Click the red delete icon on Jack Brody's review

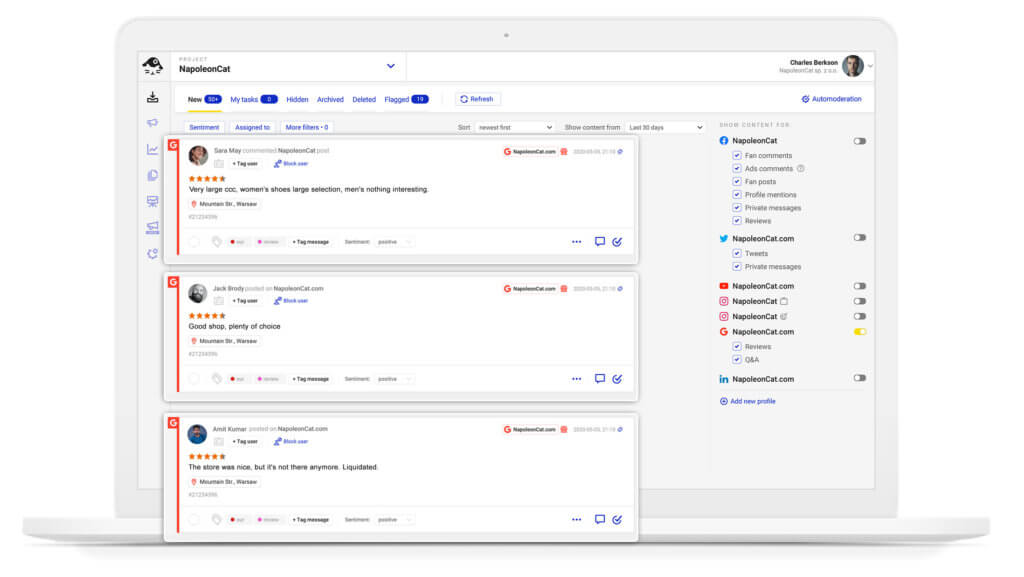point(564,288)
